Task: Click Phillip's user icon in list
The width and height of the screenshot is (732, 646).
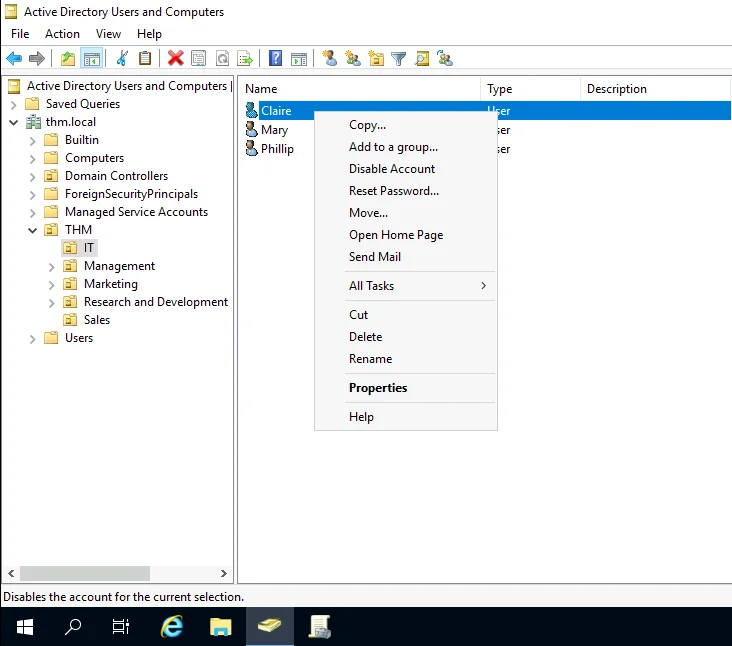Action: pos(251,148)
